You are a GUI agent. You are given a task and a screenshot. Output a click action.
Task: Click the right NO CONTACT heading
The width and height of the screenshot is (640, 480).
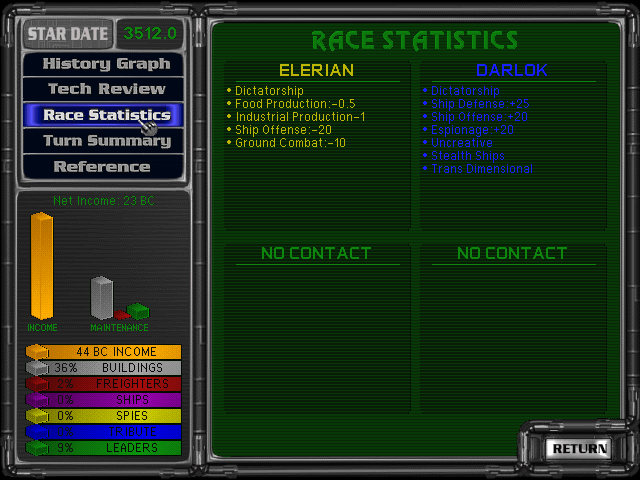tap(512, 253)
